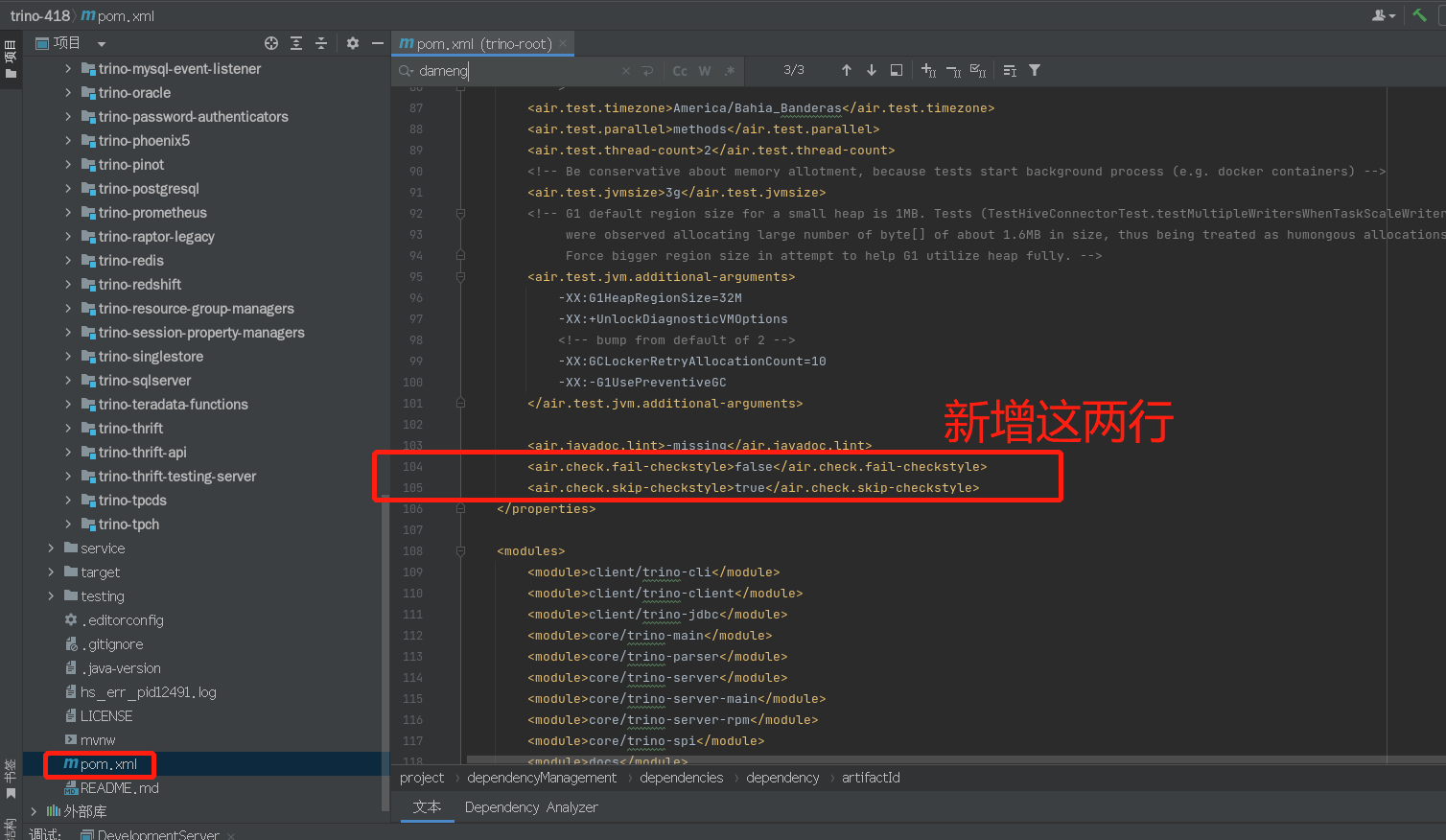Expand the target folder
Viewport: 1446px width, 840px height.
(51, 572)
